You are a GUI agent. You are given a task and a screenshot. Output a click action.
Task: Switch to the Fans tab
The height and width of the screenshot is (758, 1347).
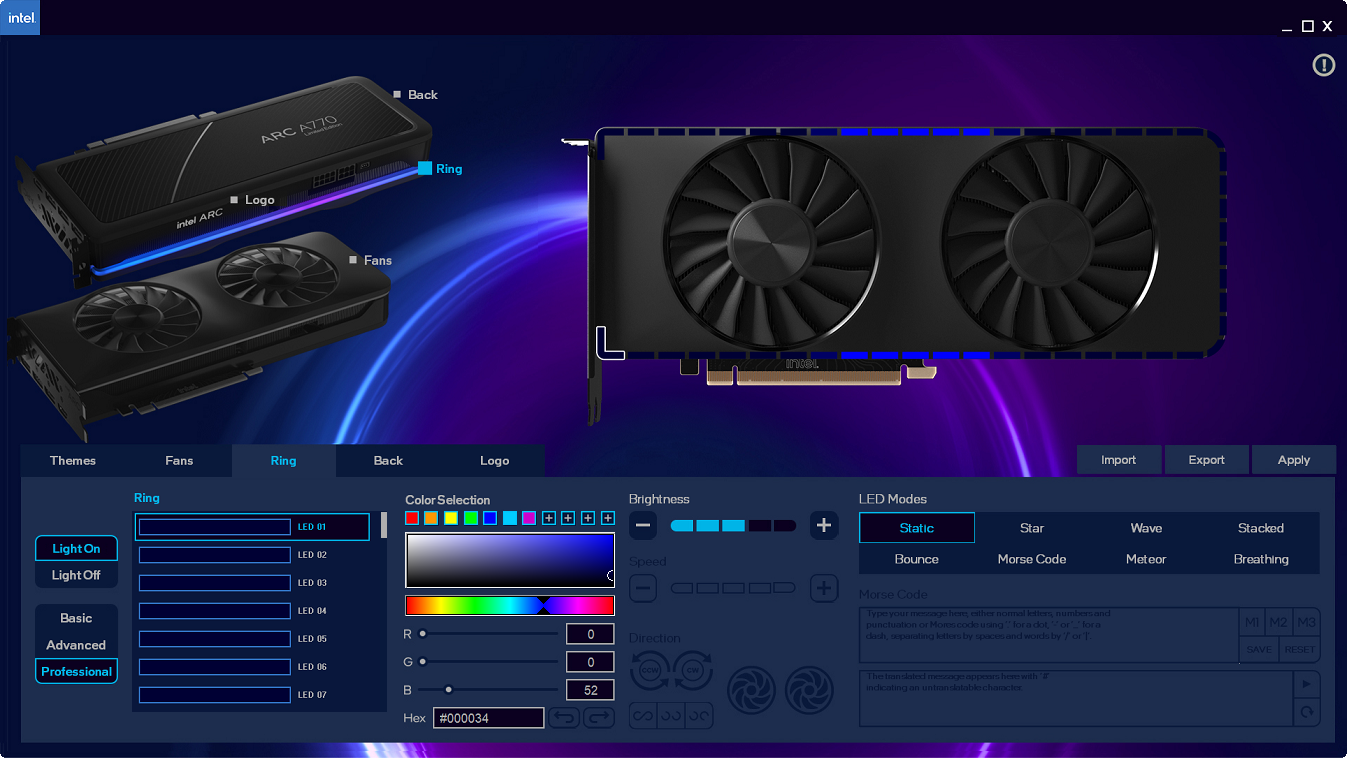(x=179, y=460)
